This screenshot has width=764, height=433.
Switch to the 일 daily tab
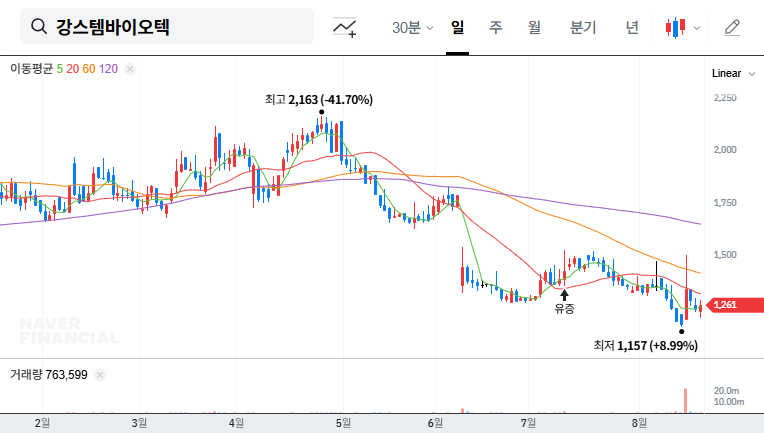[x=458, y=27]
